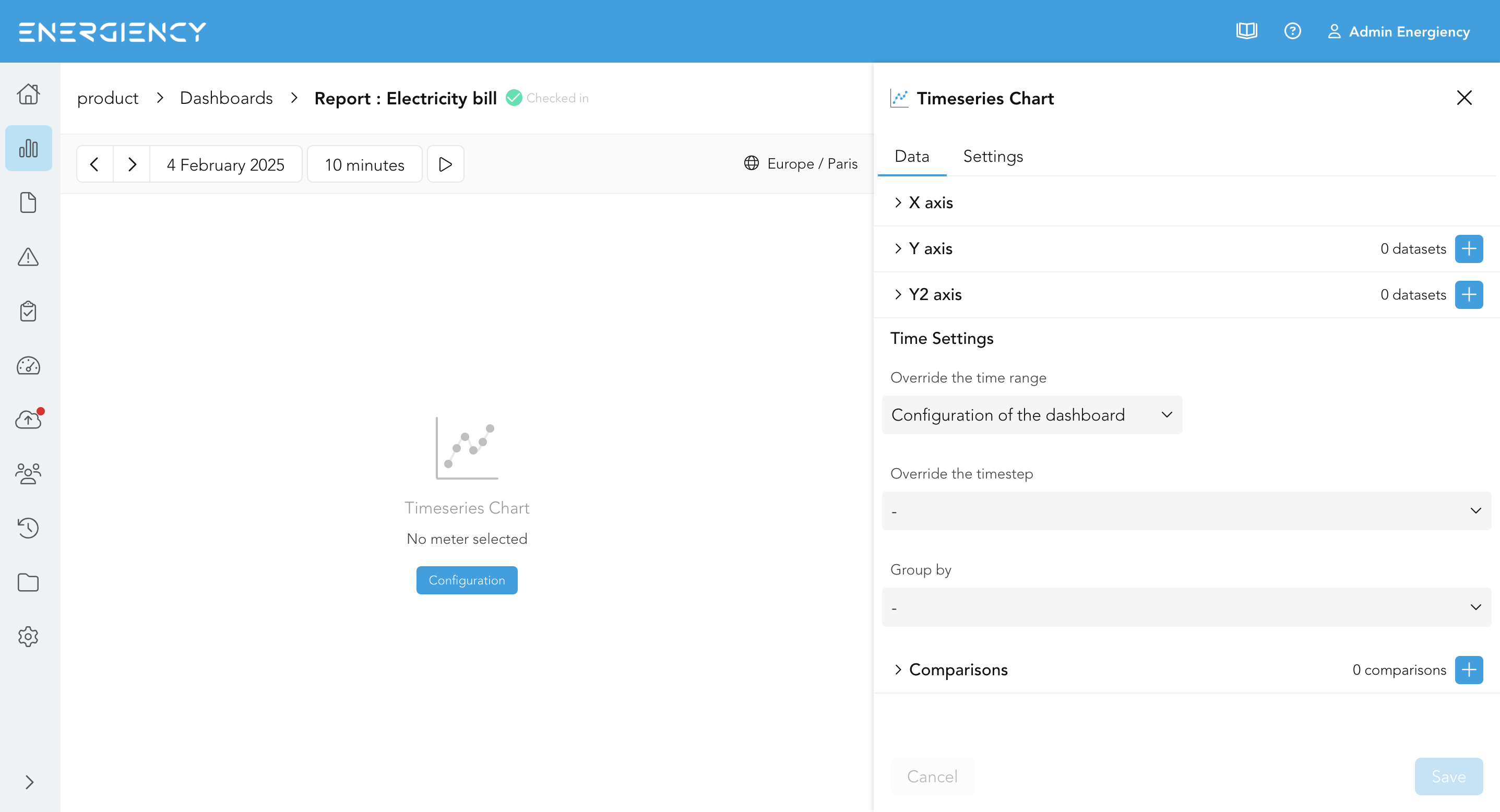Screen dimensions: 1500x812
Task: Click the Energiency logo
Action: [112, 31]
